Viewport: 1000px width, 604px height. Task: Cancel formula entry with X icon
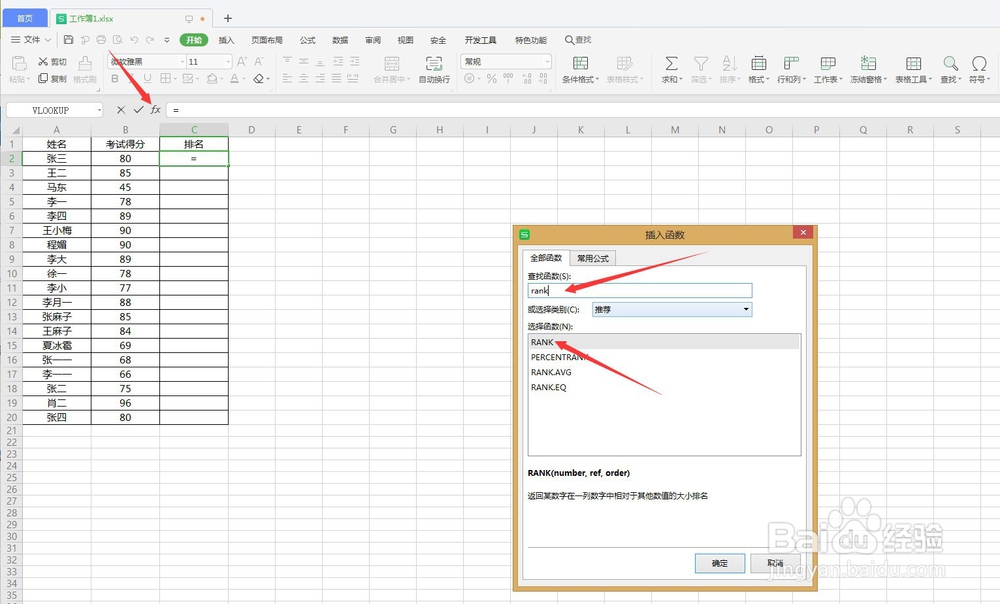pos(121,110)
